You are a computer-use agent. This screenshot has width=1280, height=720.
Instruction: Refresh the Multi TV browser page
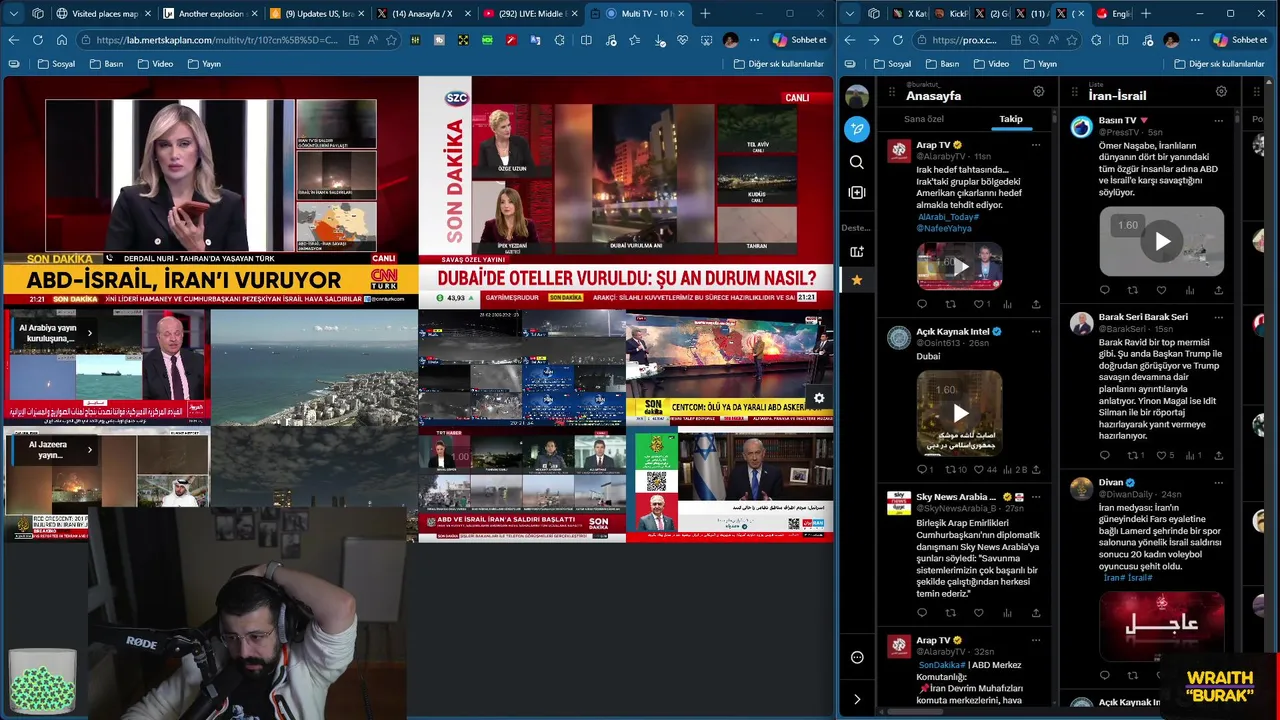[x=37, y=40]
